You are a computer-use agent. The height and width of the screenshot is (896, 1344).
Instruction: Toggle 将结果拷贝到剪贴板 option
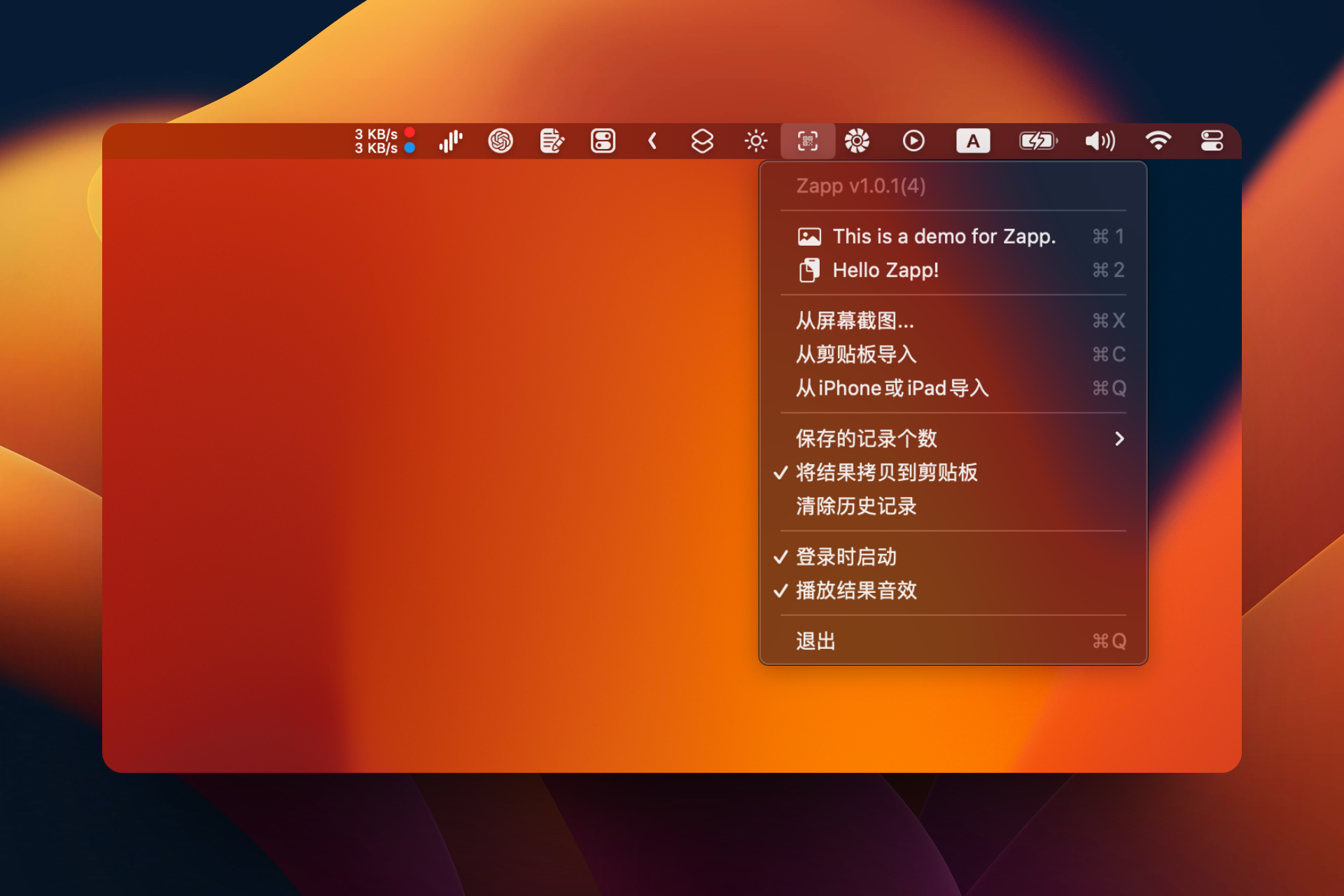click(x=885, y=472)
